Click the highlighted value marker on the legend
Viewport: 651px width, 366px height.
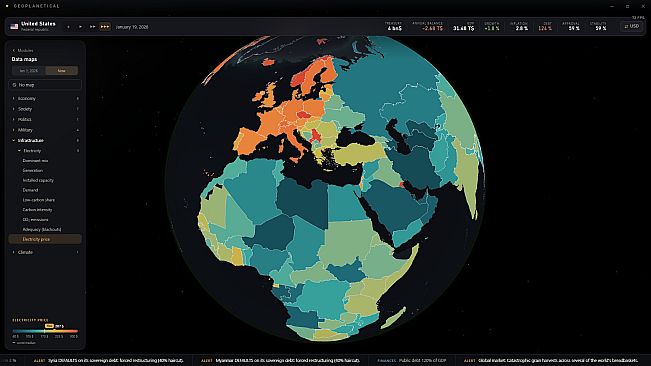(x=49, y=326)
